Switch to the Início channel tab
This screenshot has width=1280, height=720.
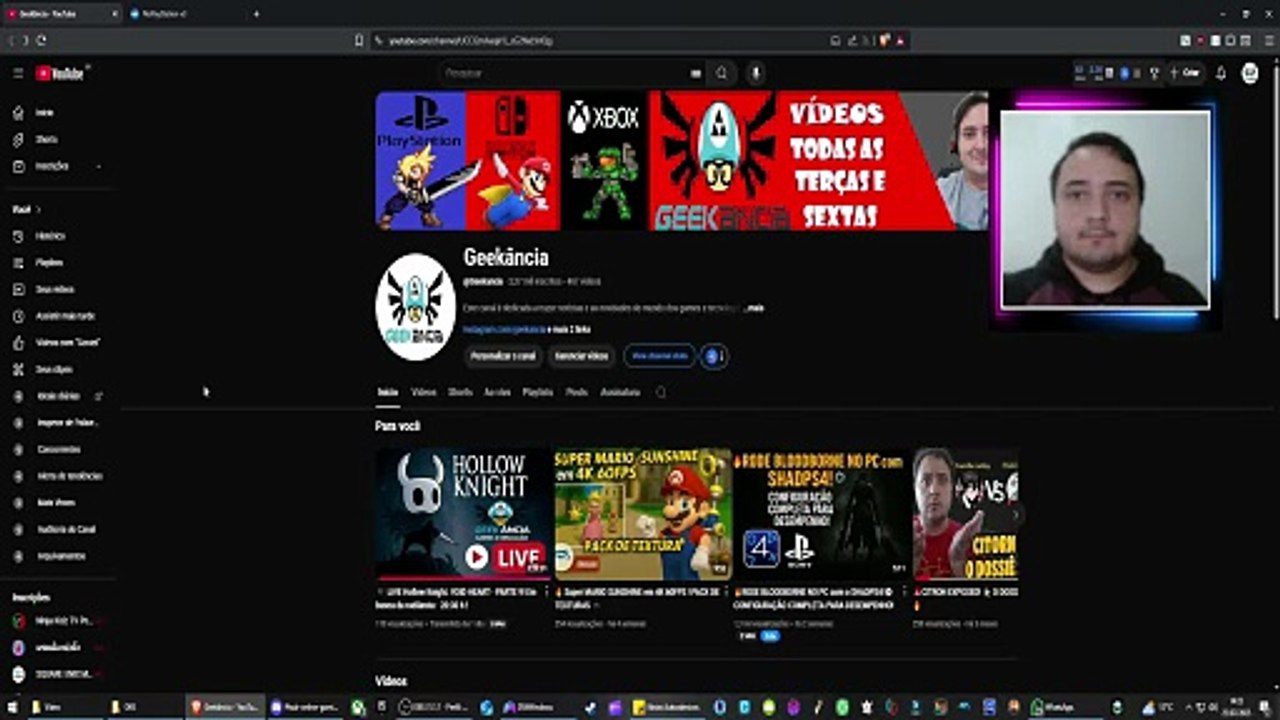[x=387, y=393]
